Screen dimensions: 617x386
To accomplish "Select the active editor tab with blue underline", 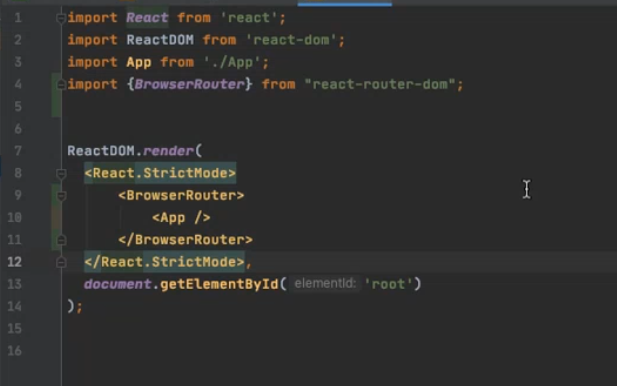I will pos(345,3).
